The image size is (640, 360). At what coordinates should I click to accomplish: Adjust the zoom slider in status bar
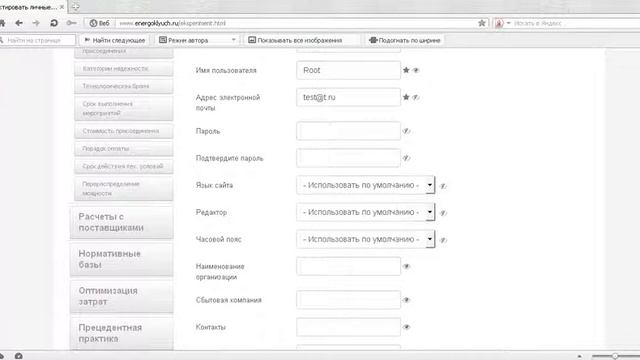[x=615, y=356]
